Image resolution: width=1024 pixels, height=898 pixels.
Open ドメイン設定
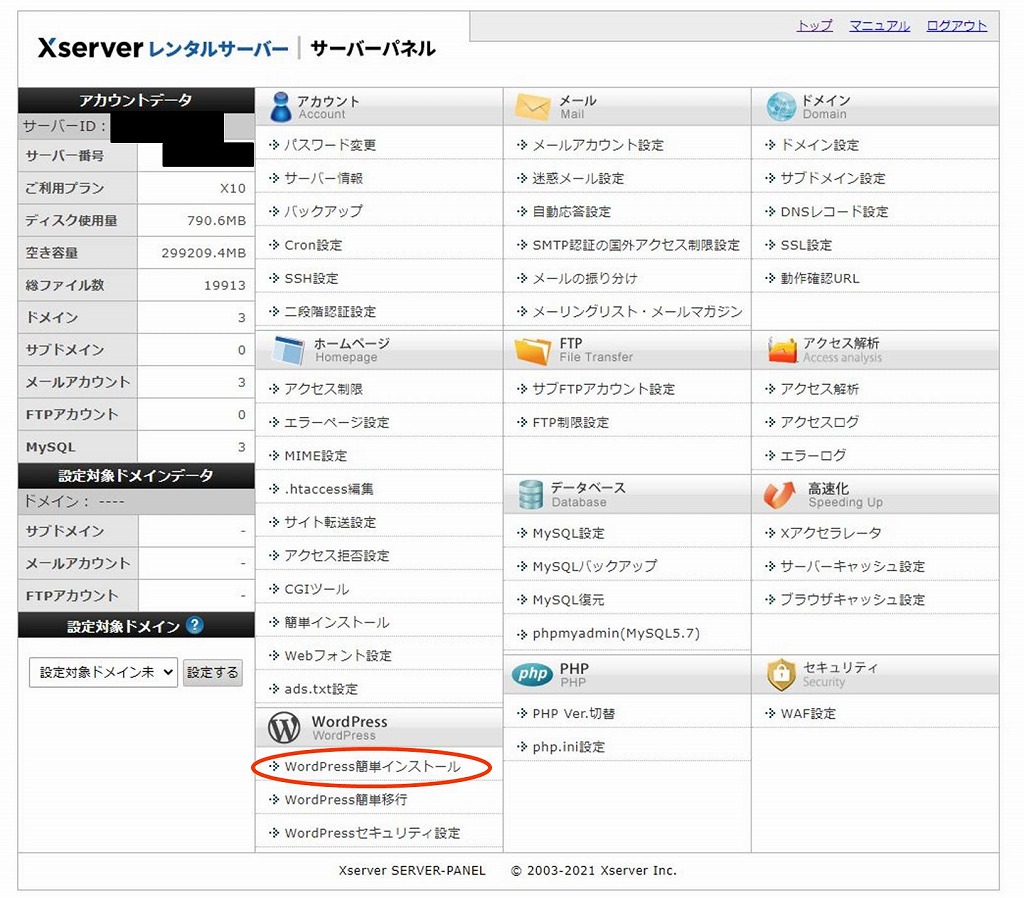(820, 145)
